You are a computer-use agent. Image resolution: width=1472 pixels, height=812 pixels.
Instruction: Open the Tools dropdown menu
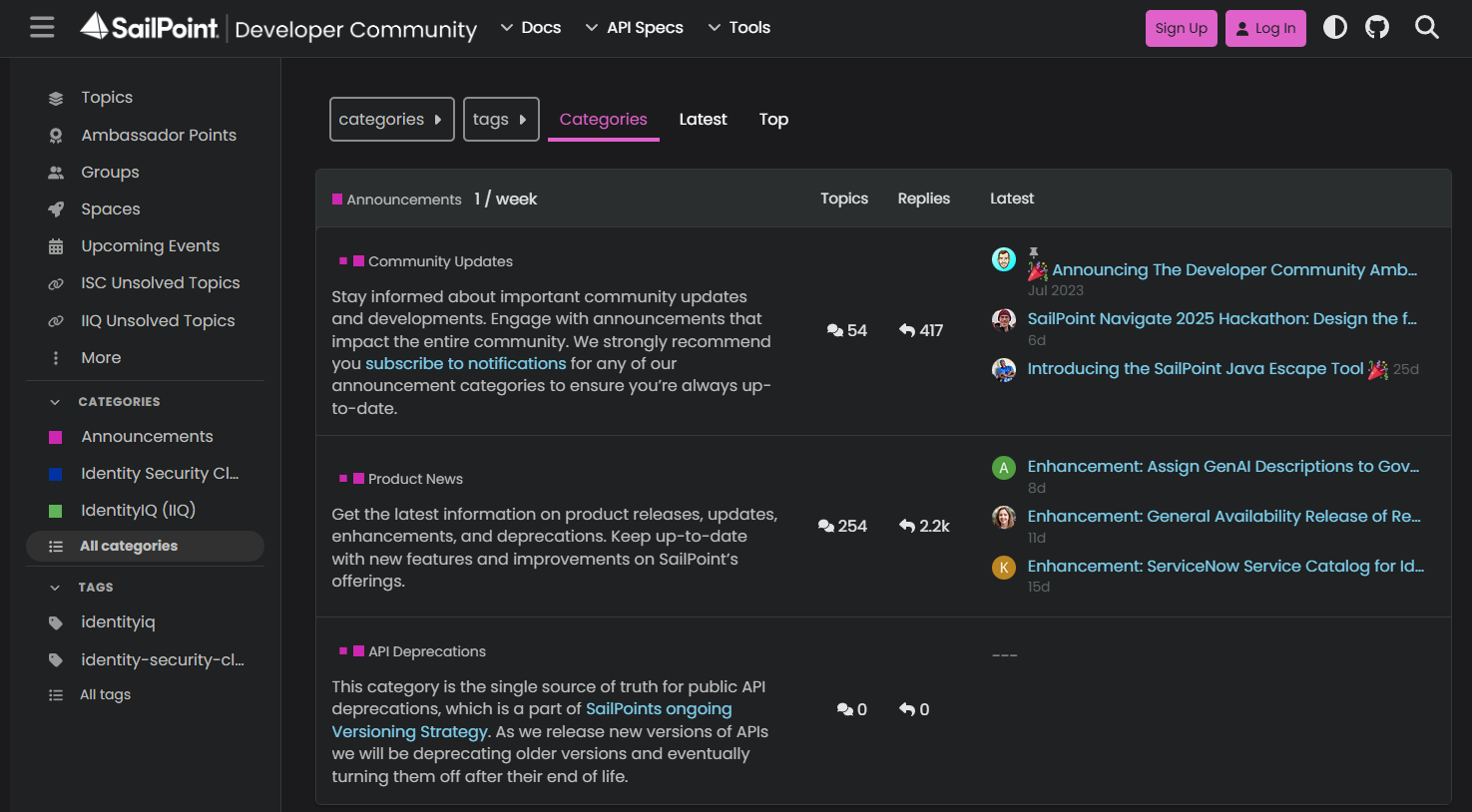click(739, 28)
